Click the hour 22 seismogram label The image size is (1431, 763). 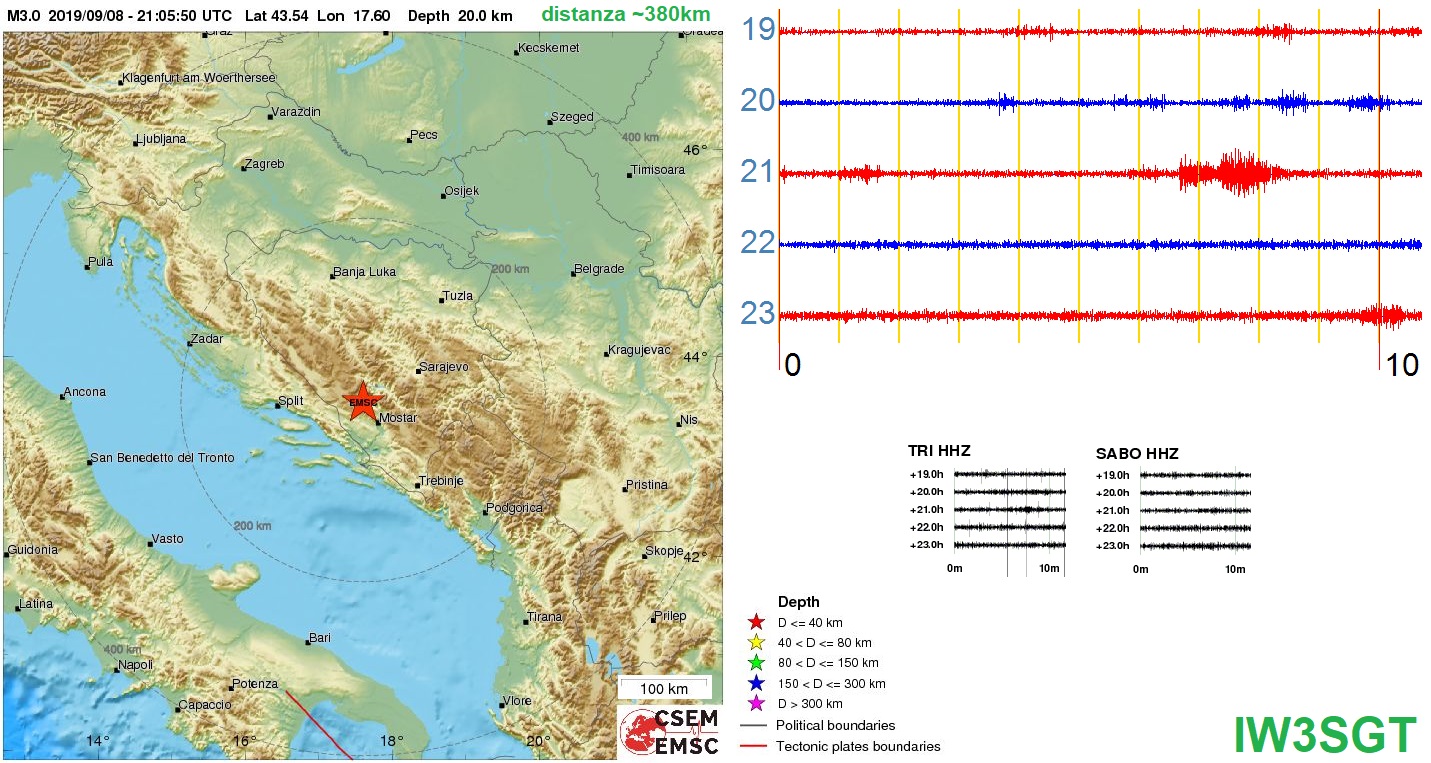click(x=758, y=242)
